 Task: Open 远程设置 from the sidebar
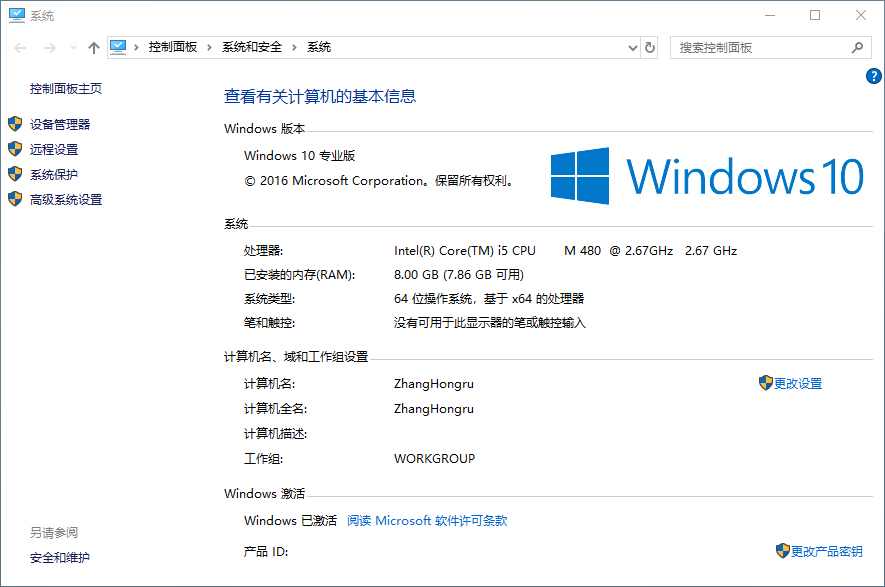(x=54, y=149)
